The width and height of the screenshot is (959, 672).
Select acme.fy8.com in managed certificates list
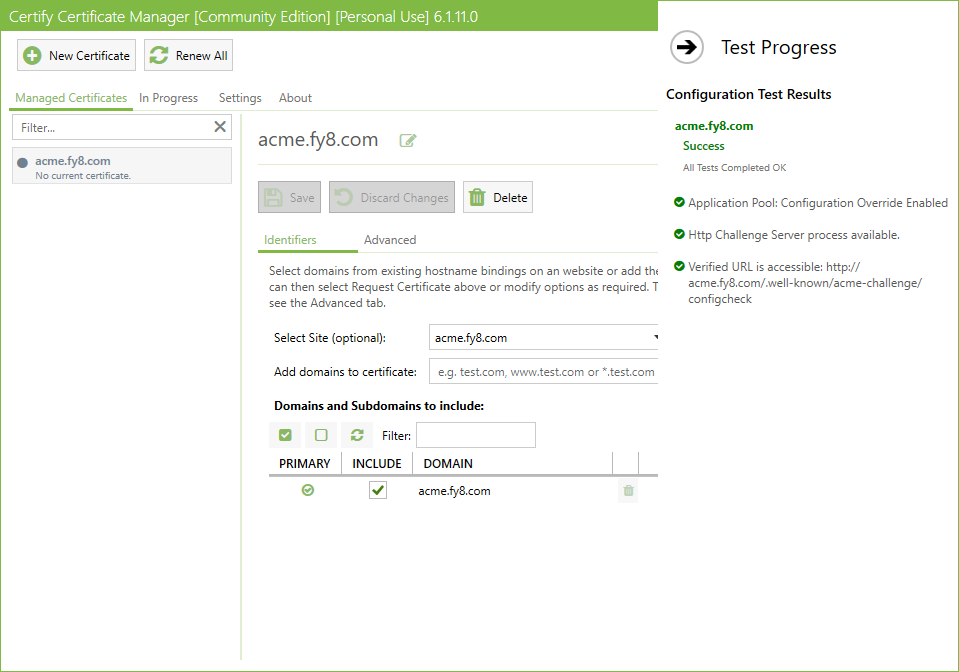122,166
